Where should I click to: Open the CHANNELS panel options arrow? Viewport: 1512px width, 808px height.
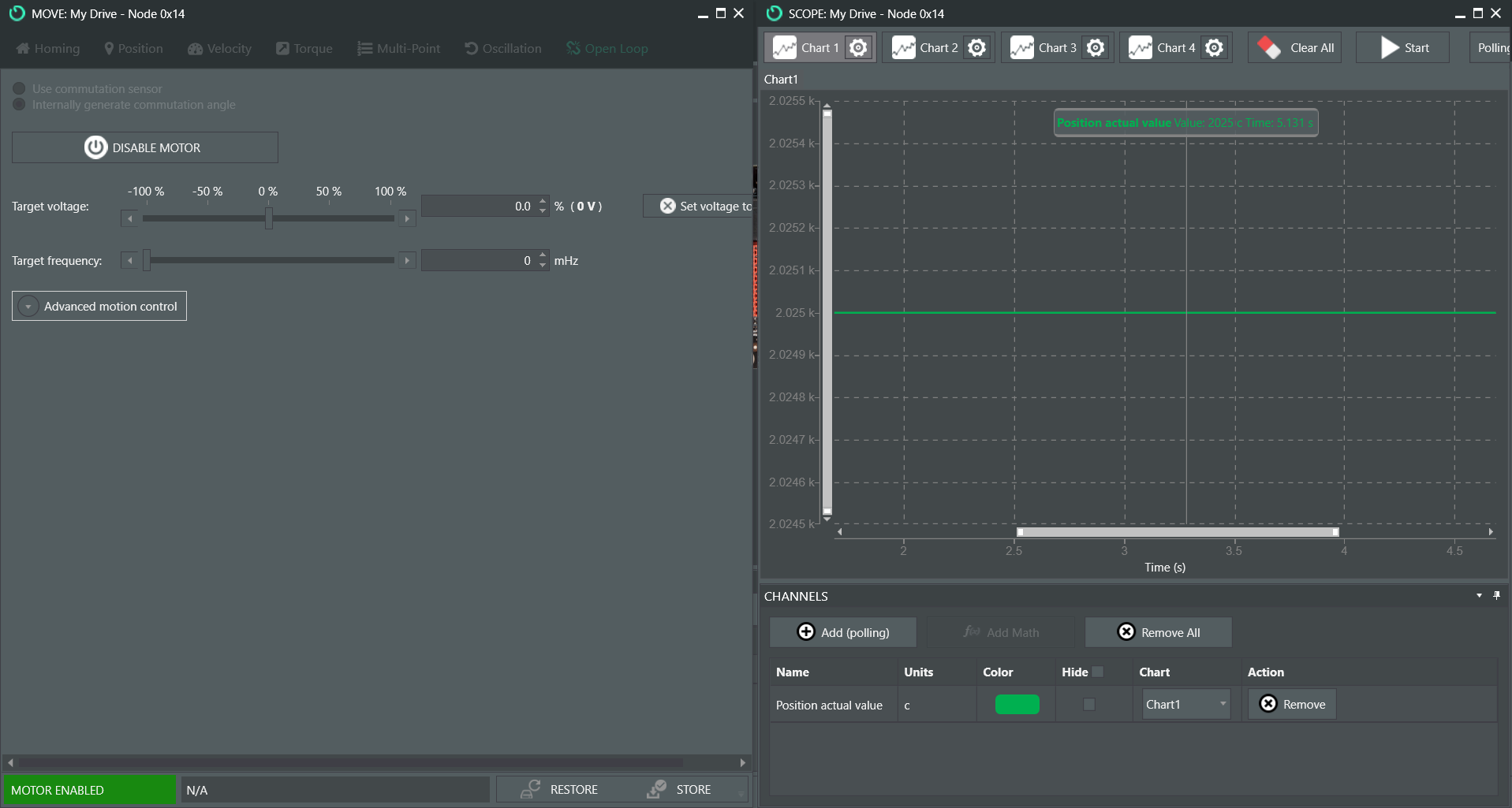click(1479, 595)
